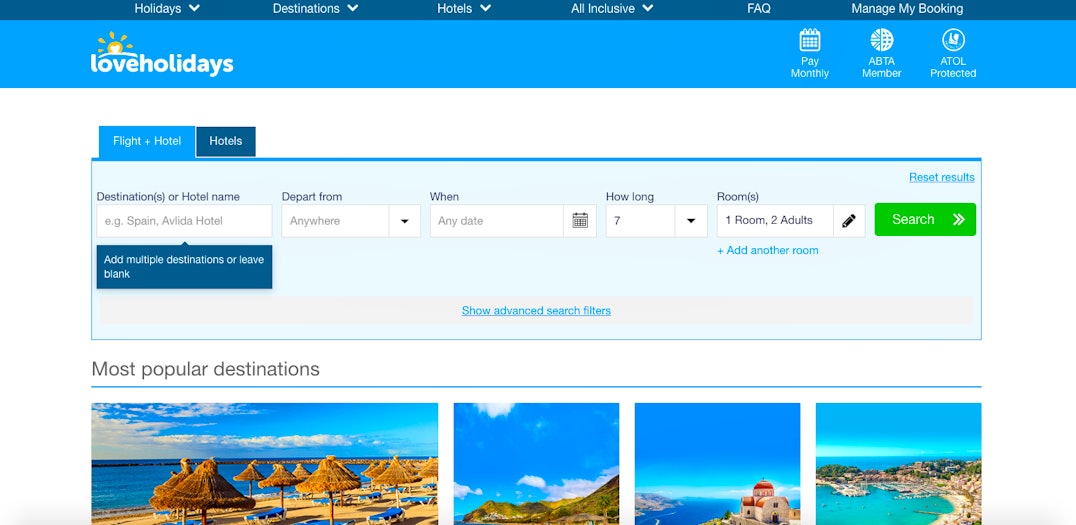Show advanced search filters
Screen dimensions: 1076x525
(x=536, y=311)
